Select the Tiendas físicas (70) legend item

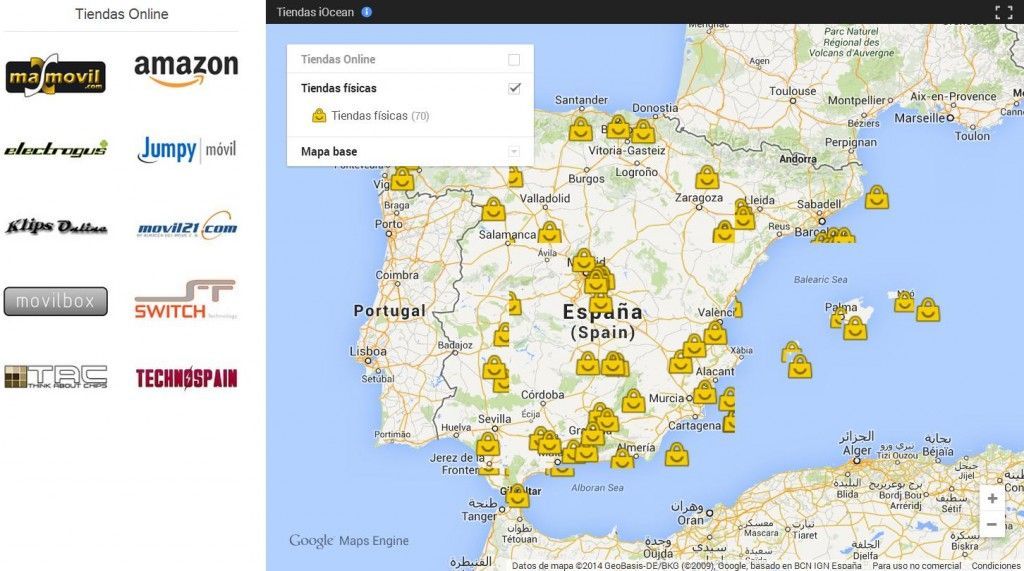tap(370, 116)
